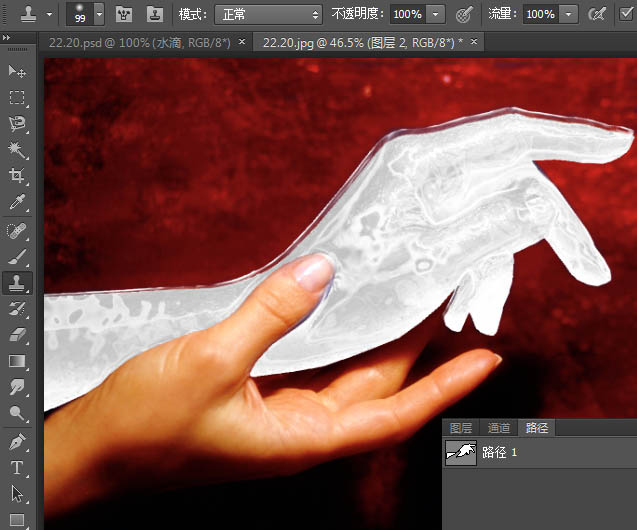Select the Clone Stamp tool in toolbox
The image size is (637, 530).
point(17,283)
